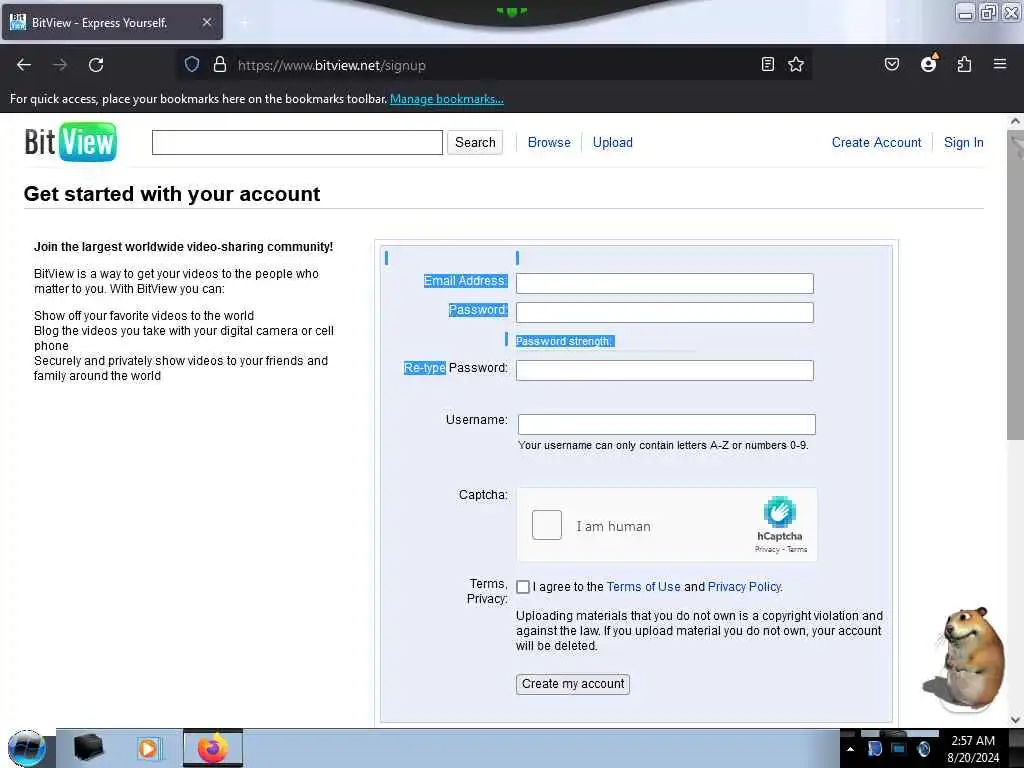Select the BitView - Express Yourself tab
Viewport: 1024px width, 768px height.
[x=112, y=22]
